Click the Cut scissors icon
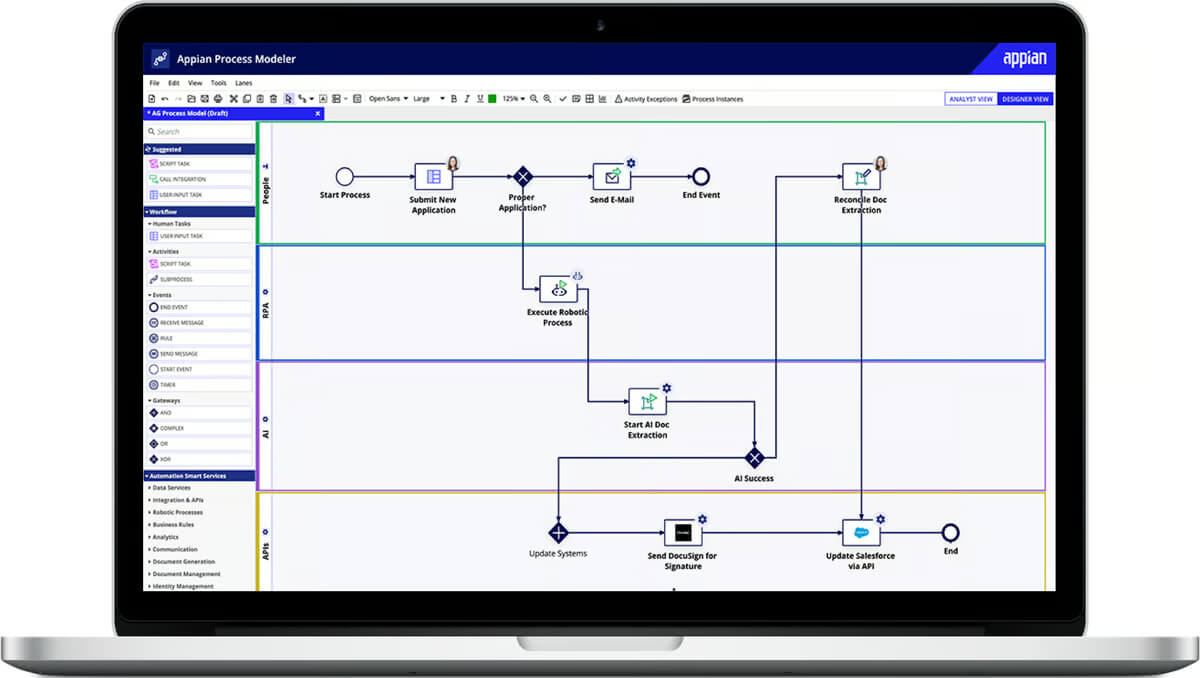The image size is (1200, 678). (233, 99)
